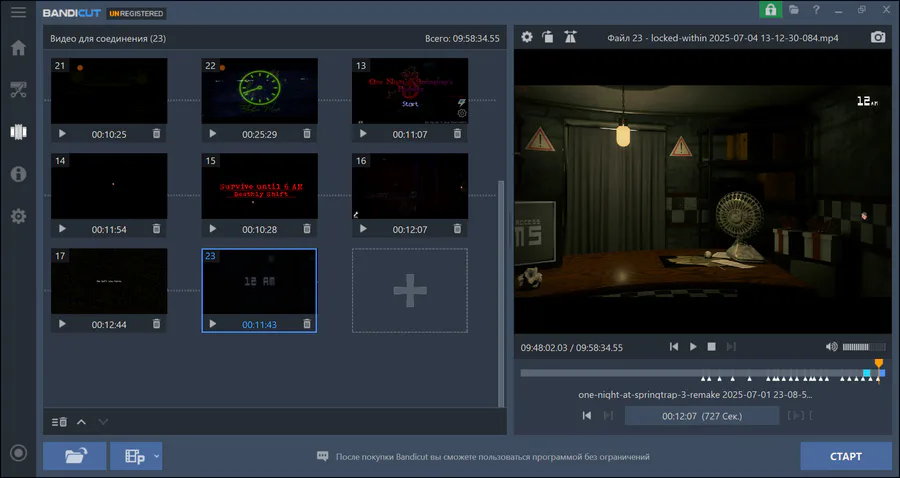
Task: Mute audio with speaker icon
Action: coord(831,347)
